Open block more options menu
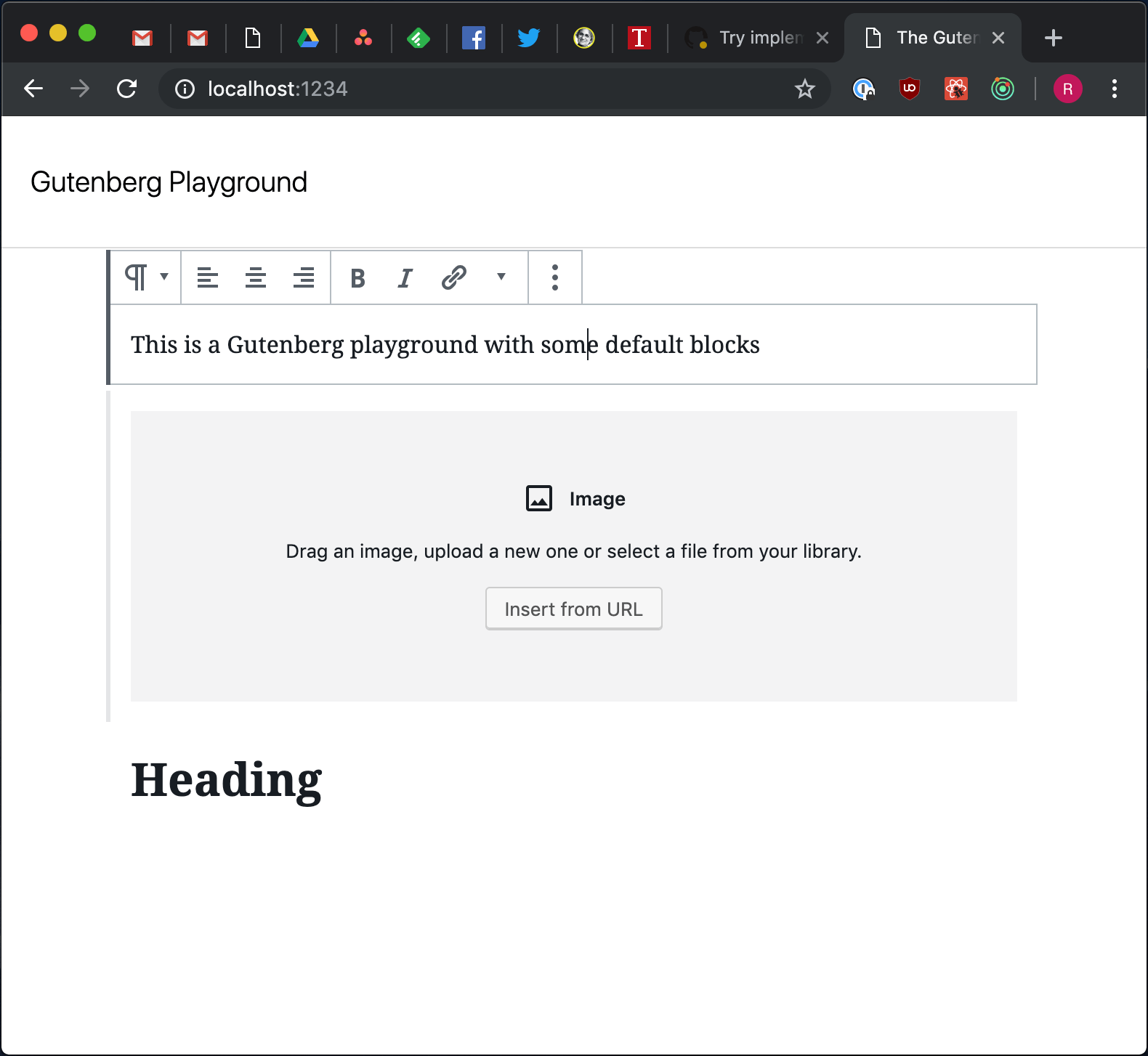1148x1056 pixels. point(554,277)
